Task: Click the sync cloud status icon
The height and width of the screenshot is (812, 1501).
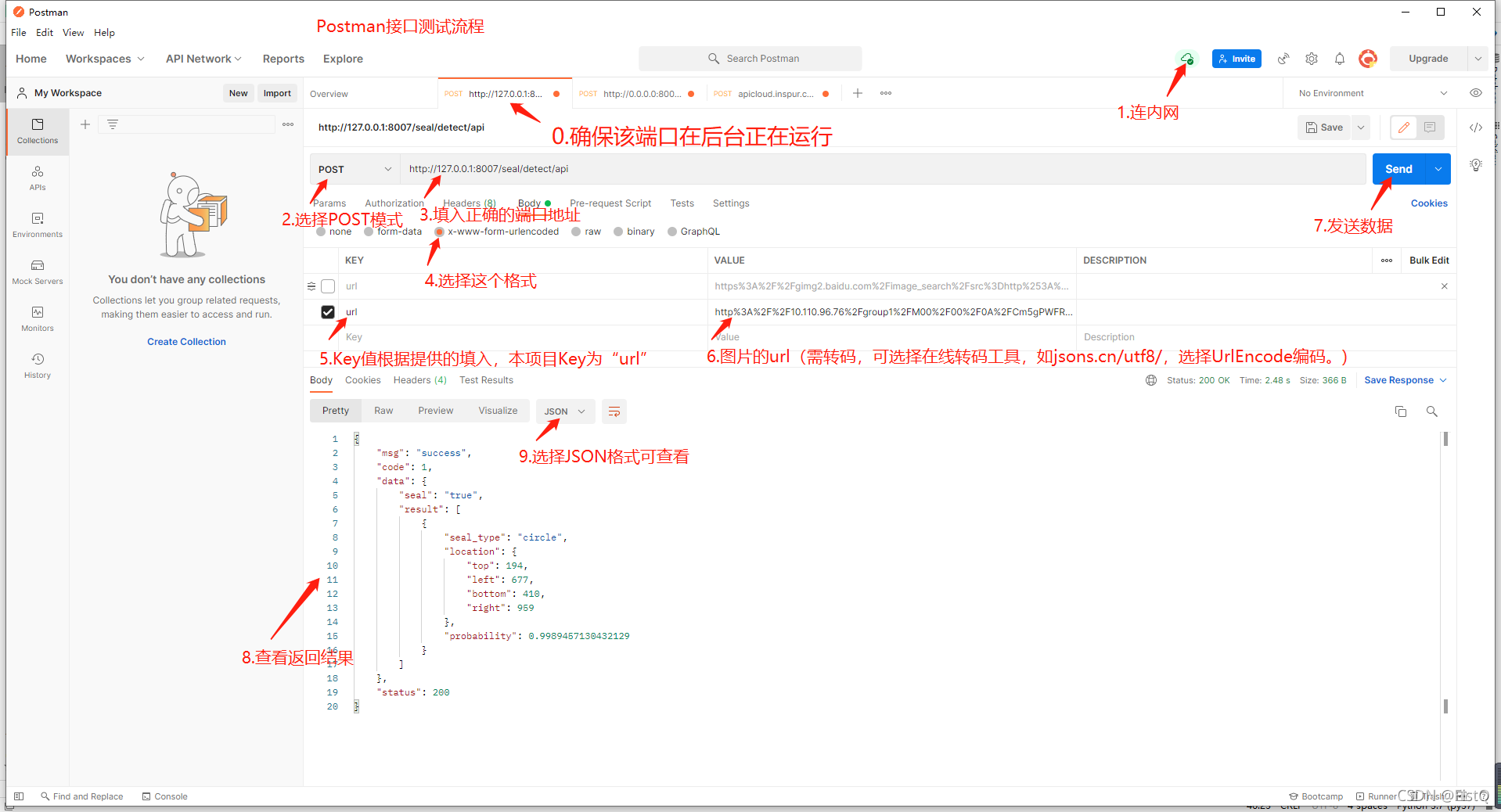Action: pos(1186,59)
